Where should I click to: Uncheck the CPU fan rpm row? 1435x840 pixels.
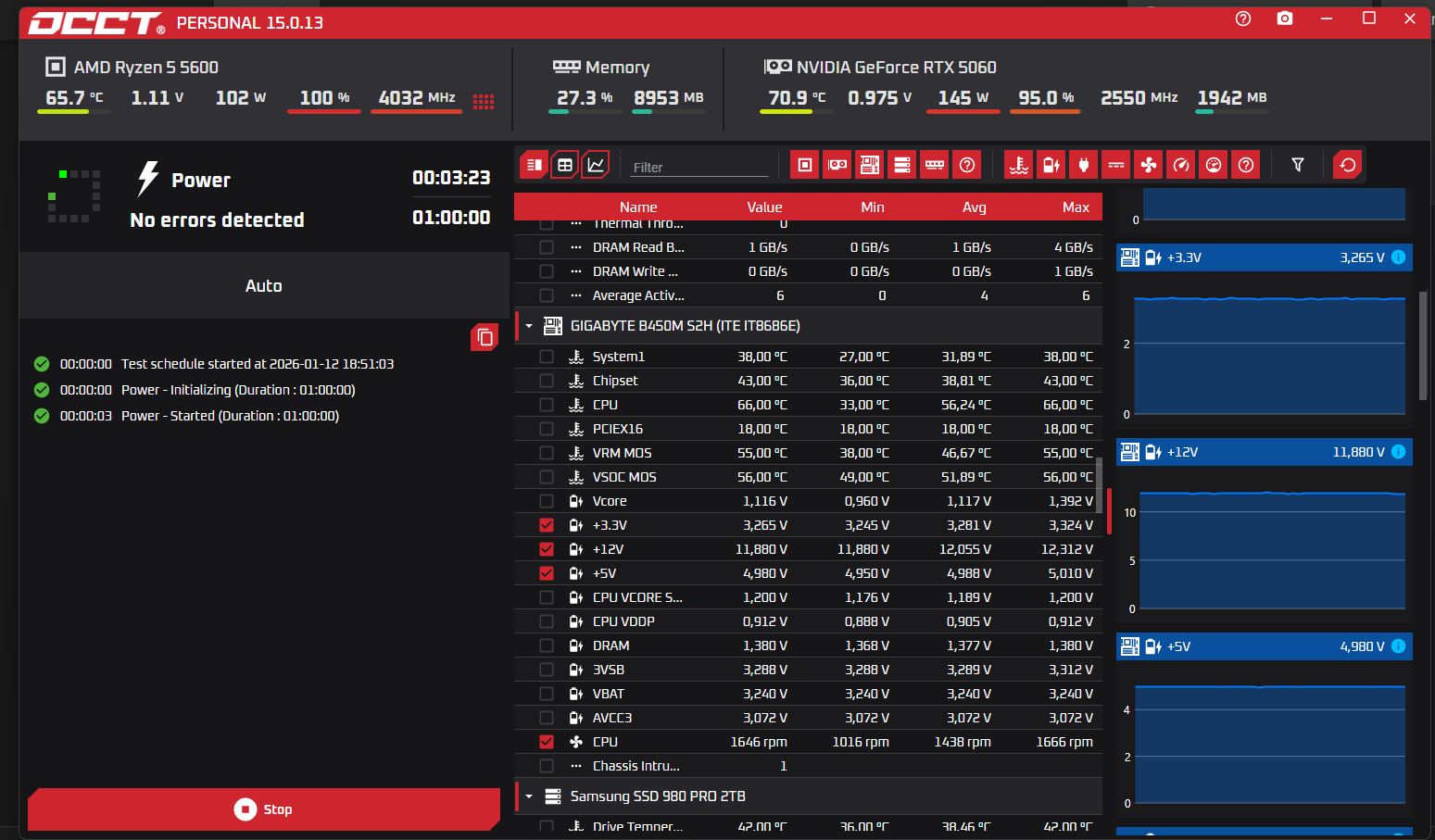547,742
